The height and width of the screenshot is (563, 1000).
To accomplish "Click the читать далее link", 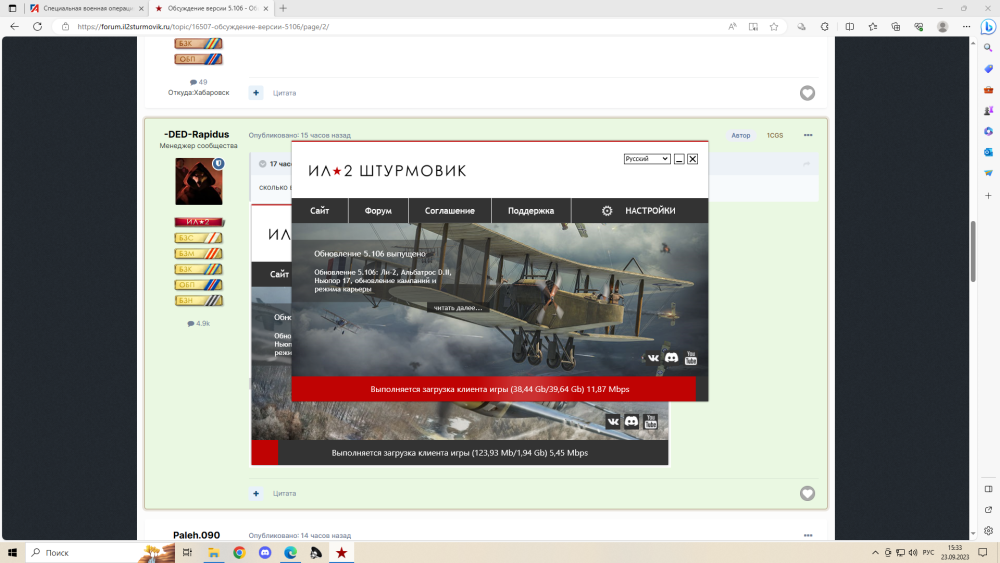I will [x=458, y=308].
